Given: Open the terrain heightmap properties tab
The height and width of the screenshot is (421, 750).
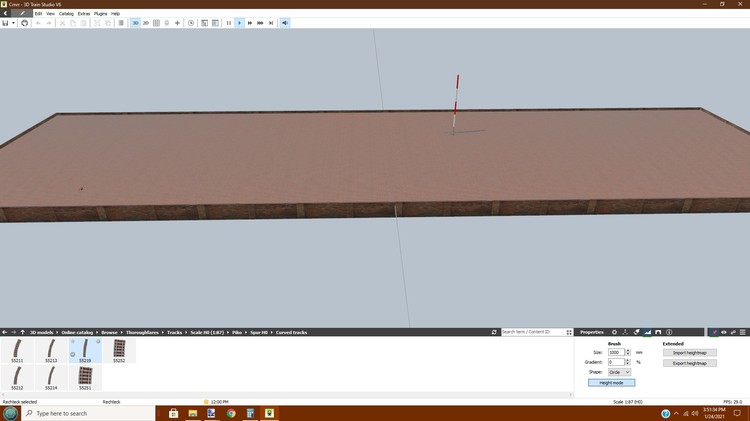Looking at the screenshot, I should coord(648,332).
